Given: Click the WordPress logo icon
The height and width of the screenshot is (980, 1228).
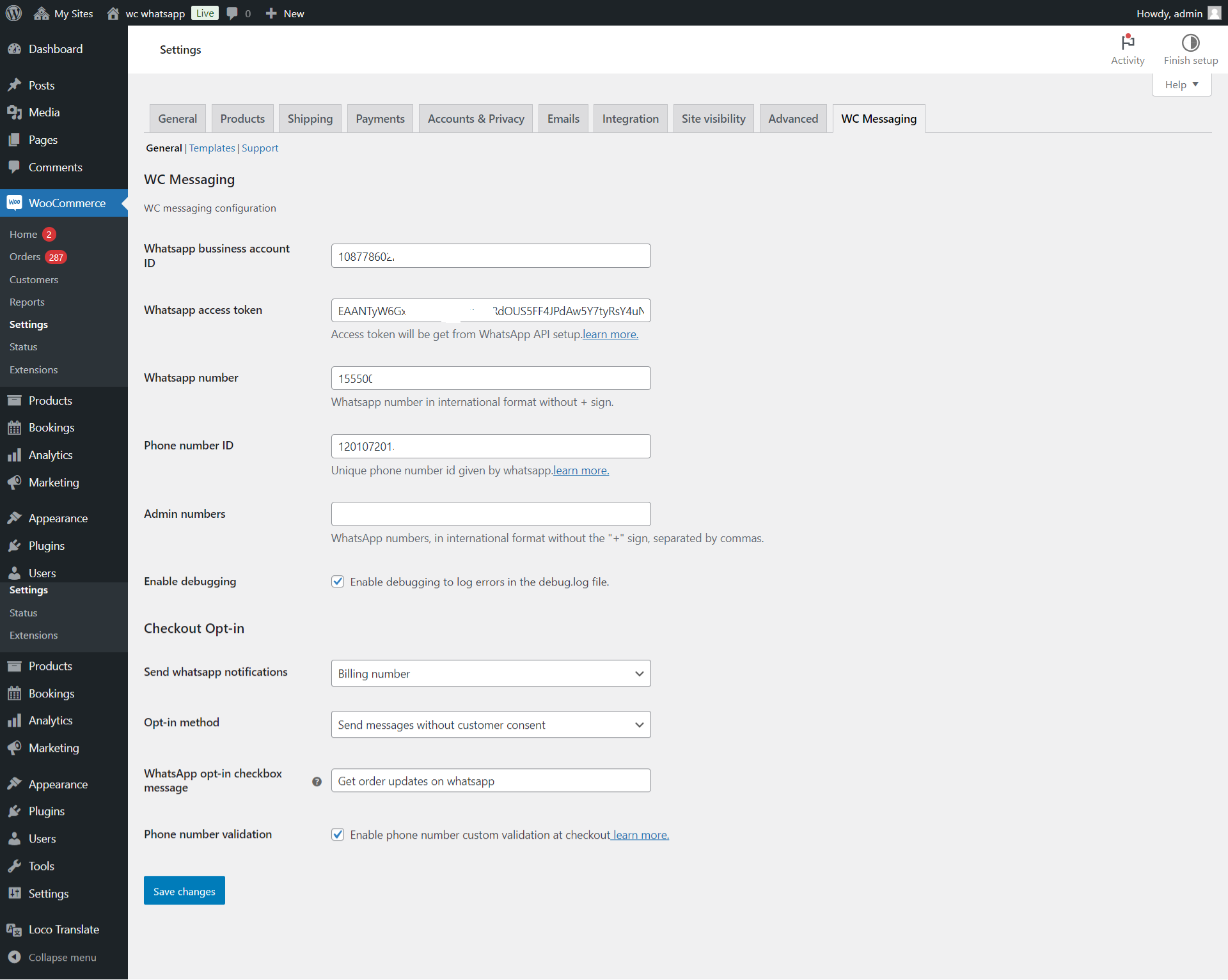Looking at the screenshot, I should [13, 13].
